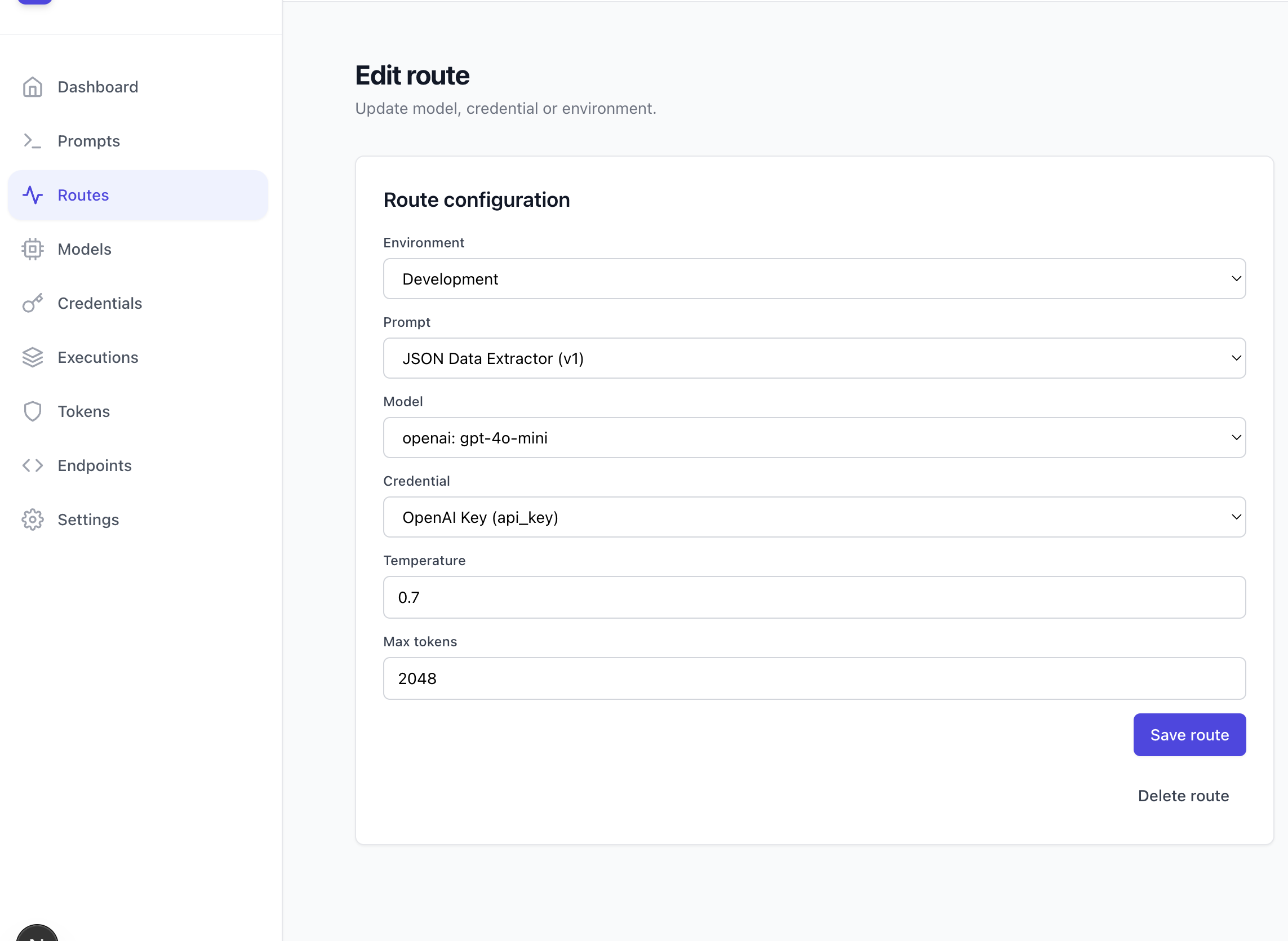Click the Save route button
The width and height of the screenshot is (1288, 941).
point(1189,735)
